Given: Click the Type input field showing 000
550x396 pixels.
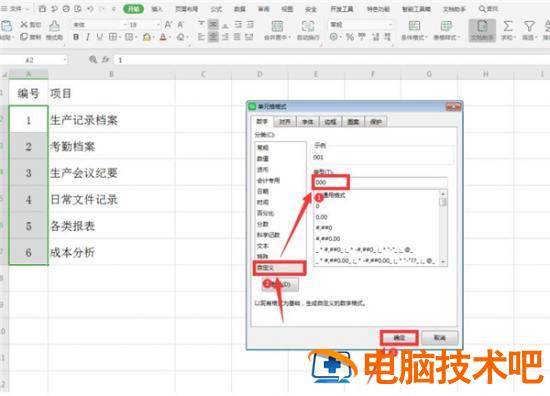Looking at the screenshot, I should (380, 182).
